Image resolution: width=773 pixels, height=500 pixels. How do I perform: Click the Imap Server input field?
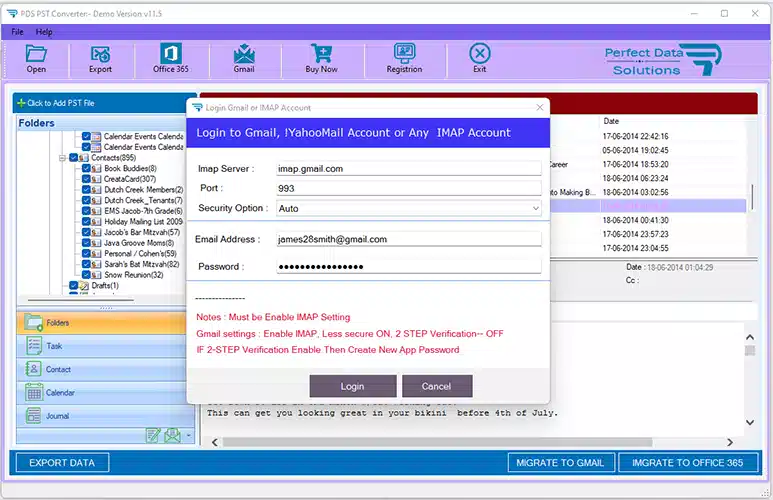point(409,169)
